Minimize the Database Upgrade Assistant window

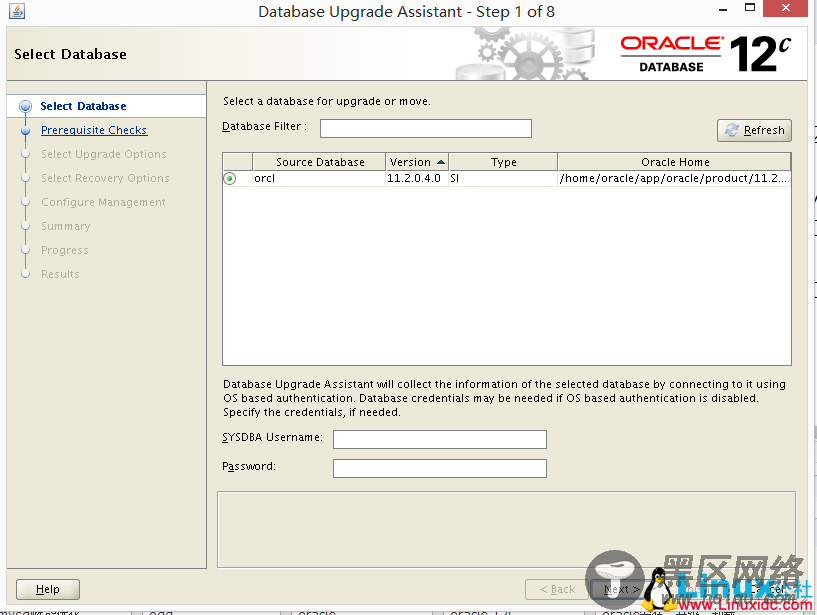point(723,9)
